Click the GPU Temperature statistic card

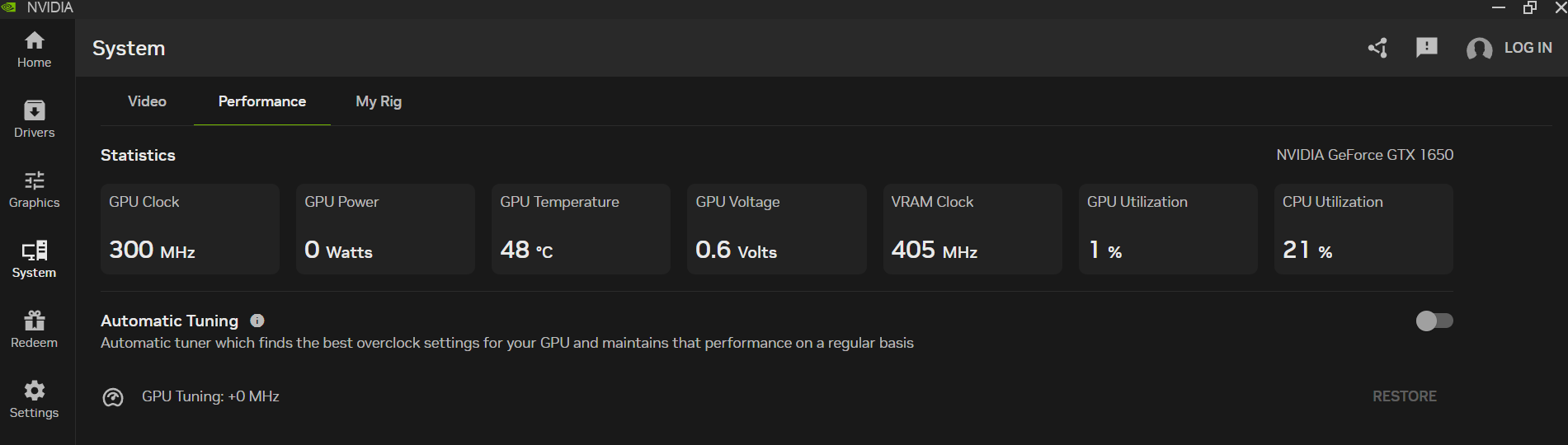pos(581,229)
